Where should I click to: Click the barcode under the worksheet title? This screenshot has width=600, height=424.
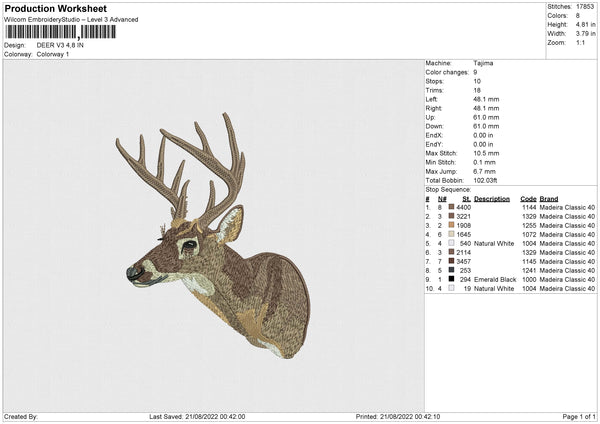60,32
